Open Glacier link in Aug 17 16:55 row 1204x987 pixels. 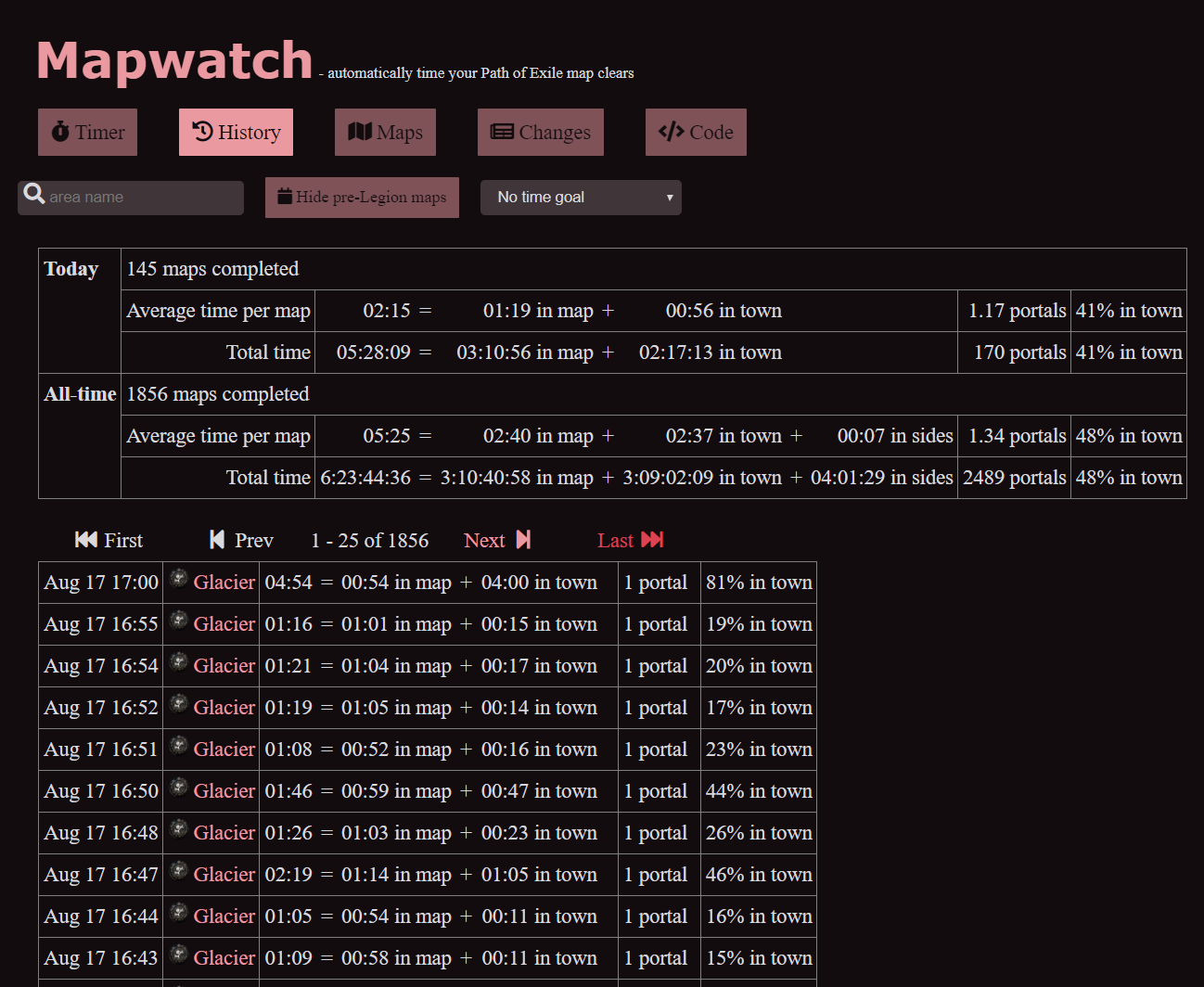[224, 624]
